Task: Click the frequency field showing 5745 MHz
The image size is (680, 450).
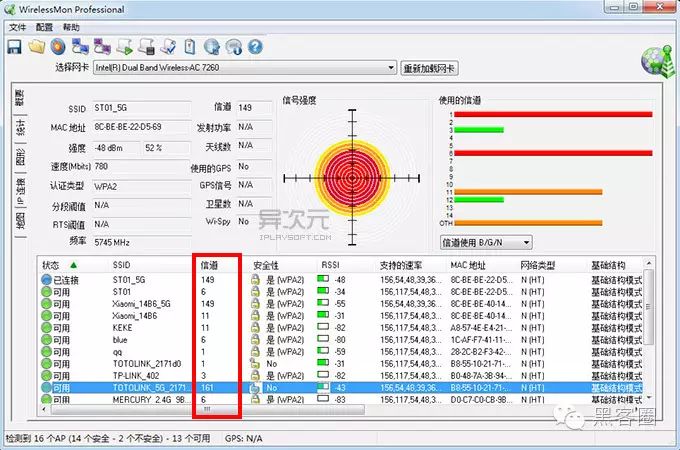Action: pos(141,242)
